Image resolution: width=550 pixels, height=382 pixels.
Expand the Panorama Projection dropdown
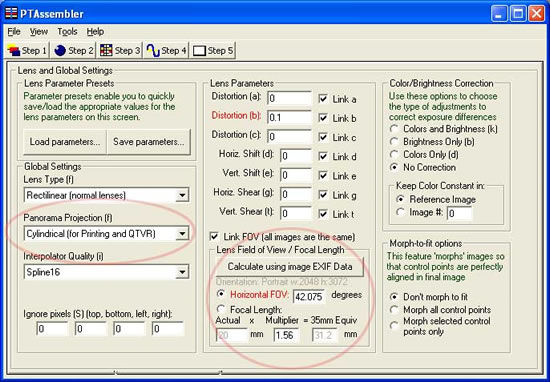click(182, 234)
